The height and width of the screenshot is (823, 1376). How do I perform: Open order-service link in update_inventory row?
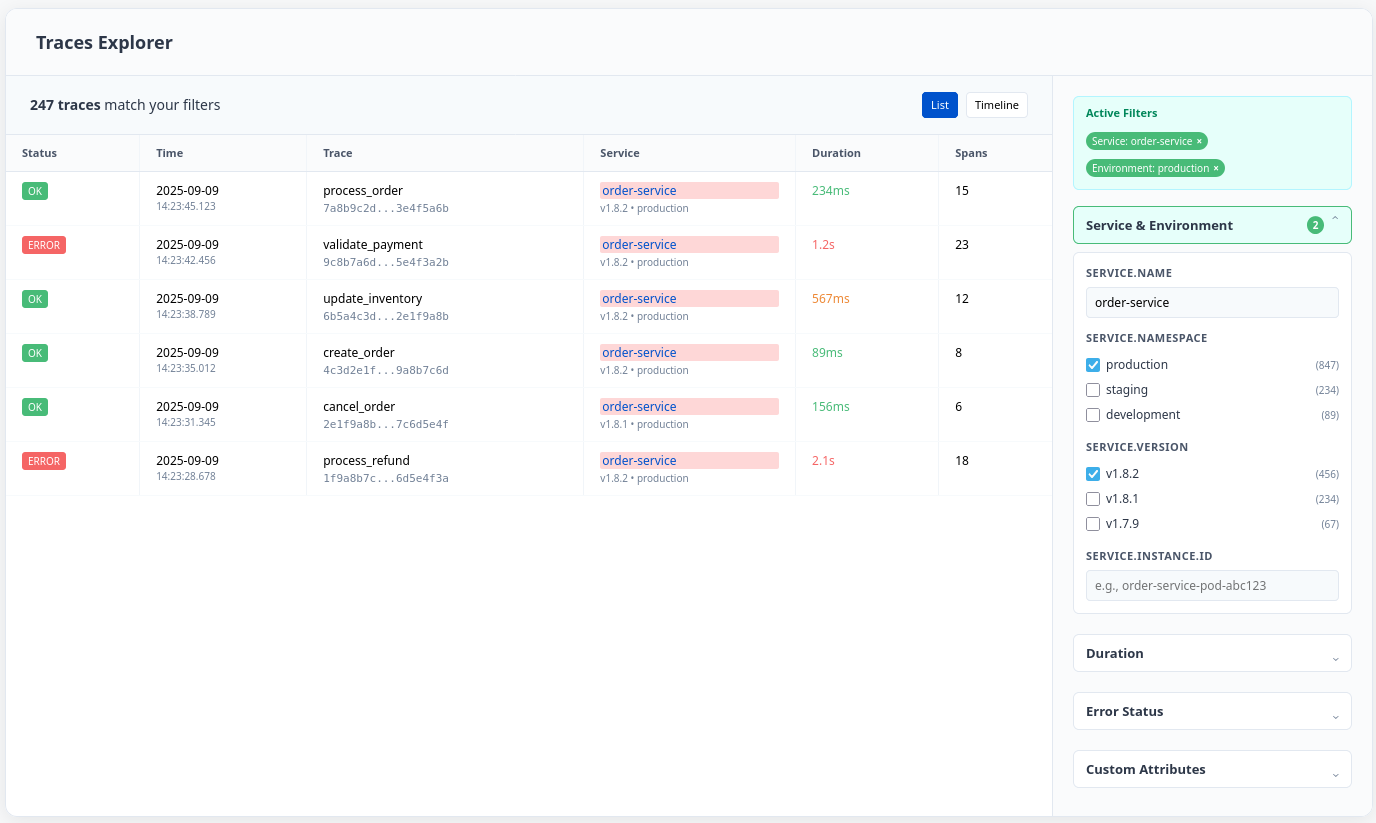tap(639, 299)
